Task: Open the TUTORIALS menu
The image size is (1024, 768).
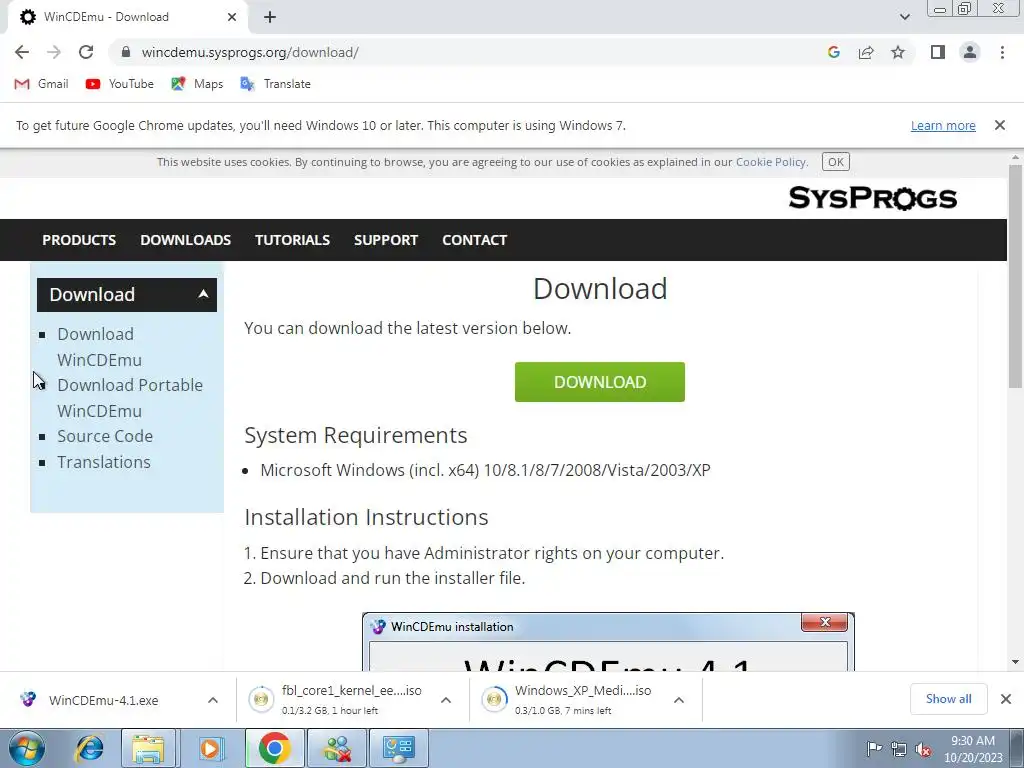Action: tap(293, 240)
